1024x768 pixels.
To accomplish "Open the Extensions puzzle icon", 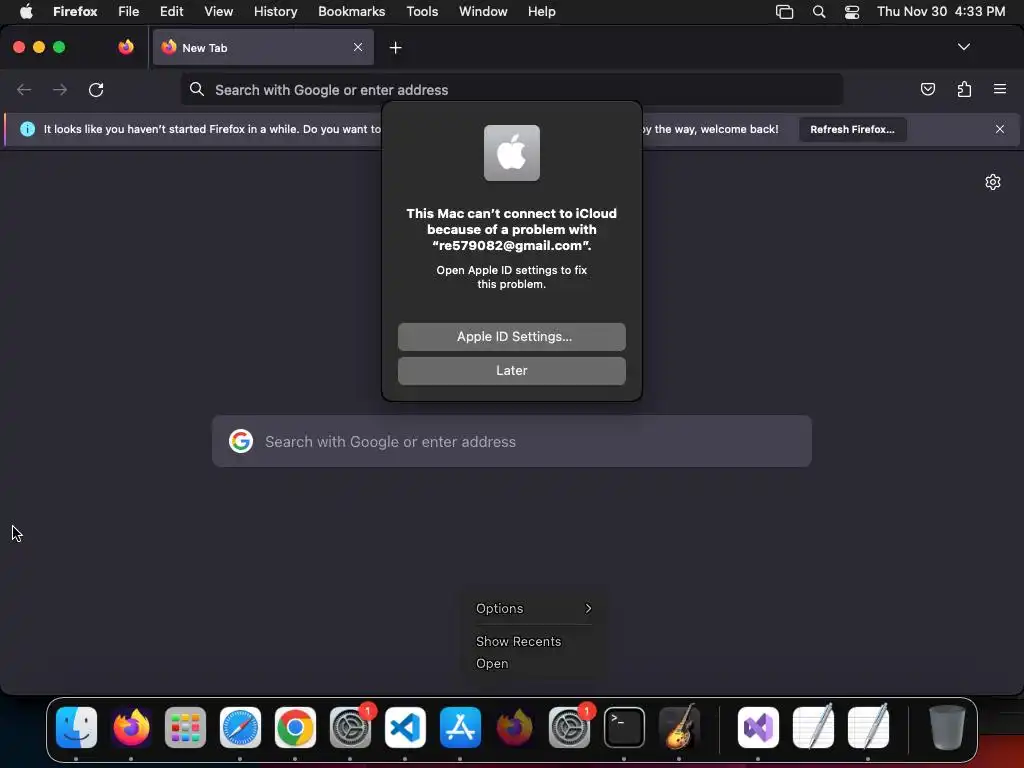I will coord(964,89).
